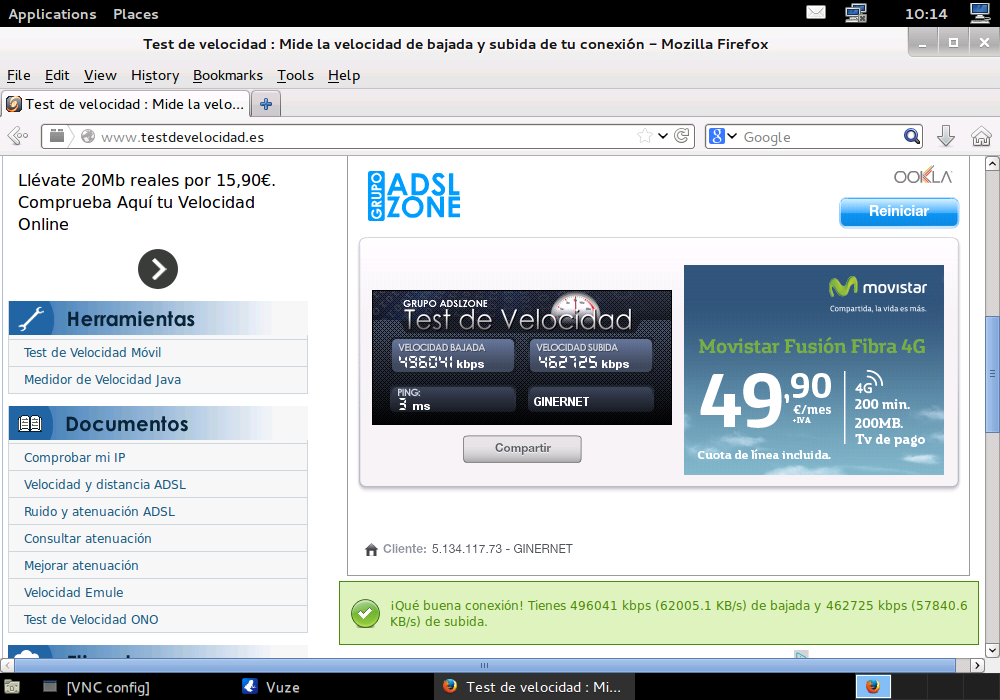Open the Bookmarks menu
1000x700 pixels.
tap(228, 75)
